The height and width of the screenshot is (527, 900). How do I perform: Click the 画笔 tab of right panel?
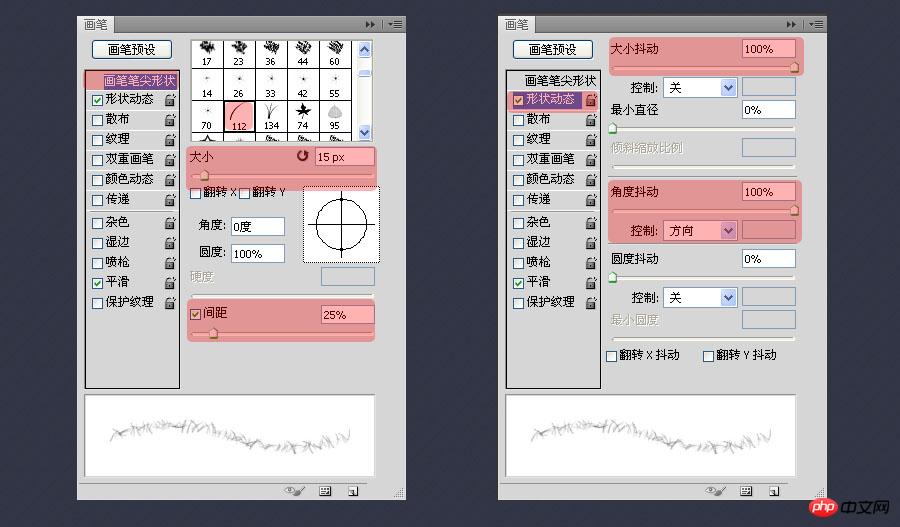click(x=517, y=24)
